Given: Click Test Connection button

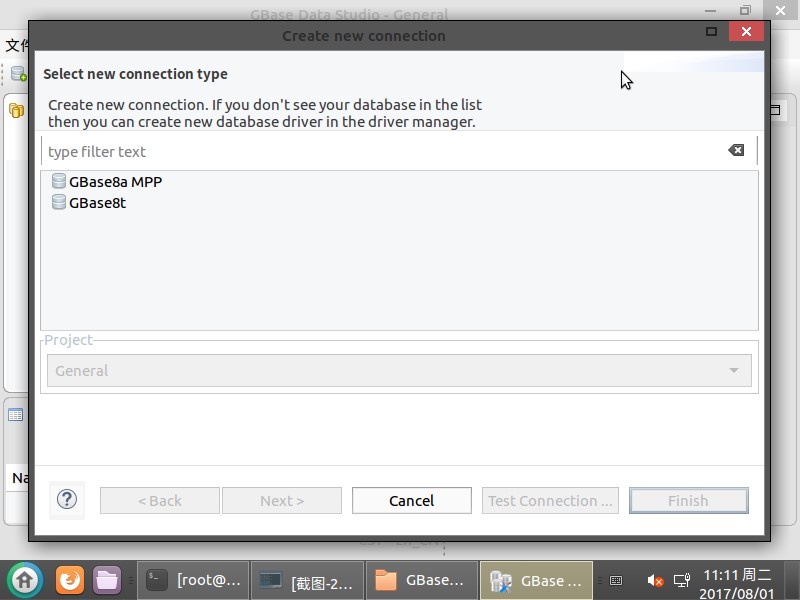Looking at the screenshot, I should coord(550,501).
